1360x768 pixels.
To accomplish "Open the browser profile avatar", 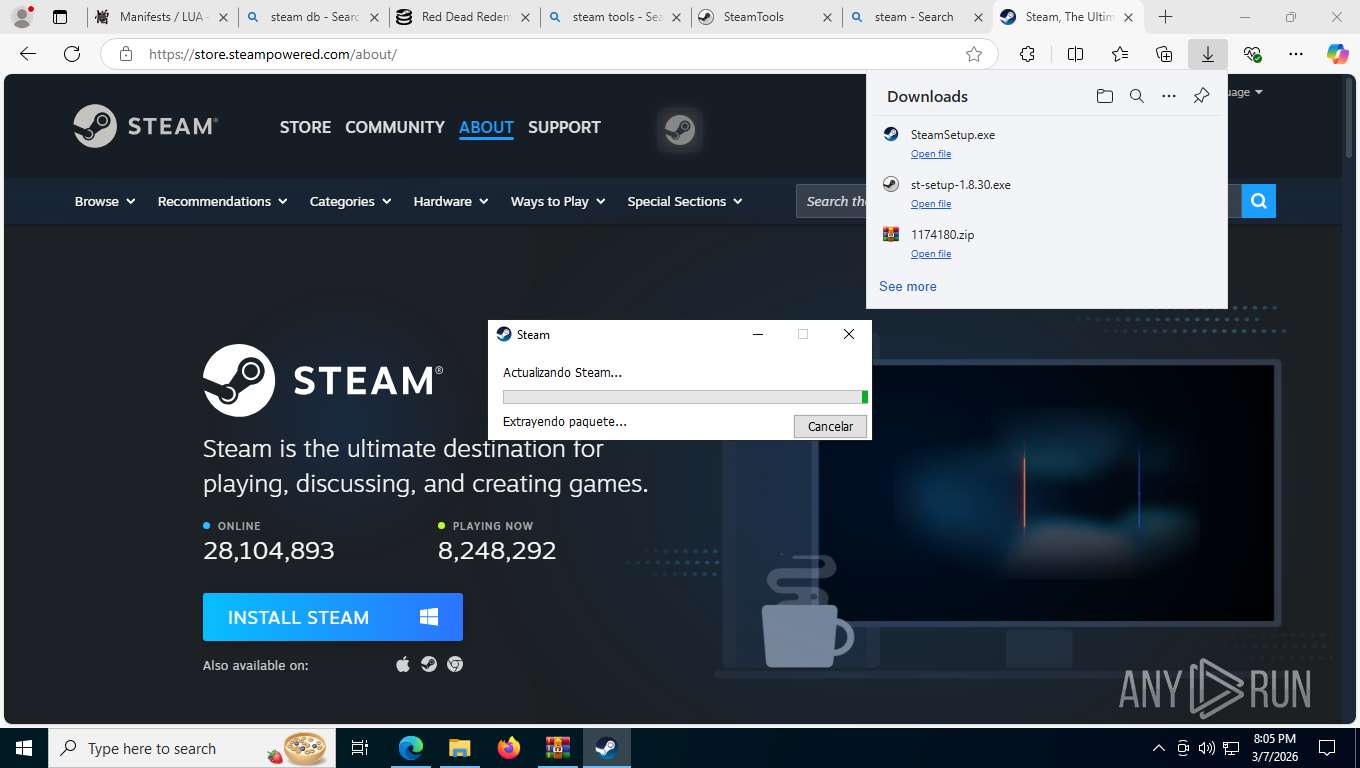I will pos(21,17).
